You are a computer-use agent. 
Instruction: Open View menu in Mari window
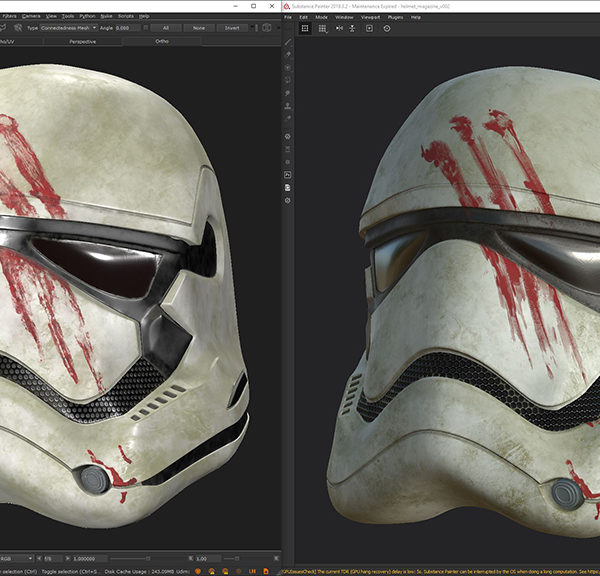coord(51,16)
